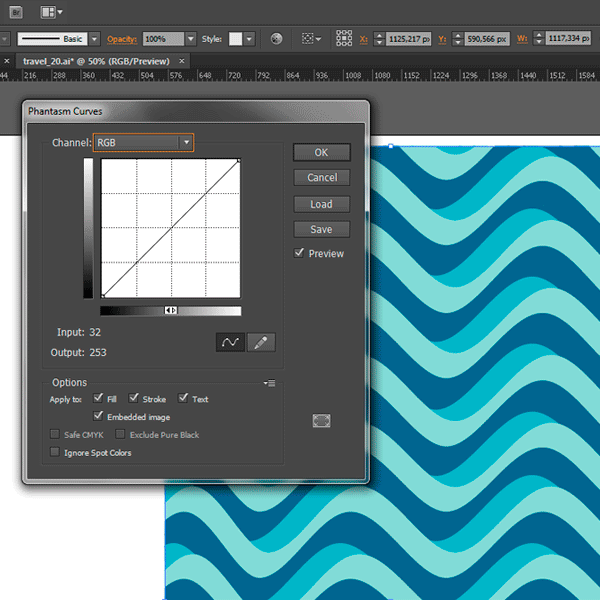Open the Channel RGB dropdown
600x600 pixels.
143,142
